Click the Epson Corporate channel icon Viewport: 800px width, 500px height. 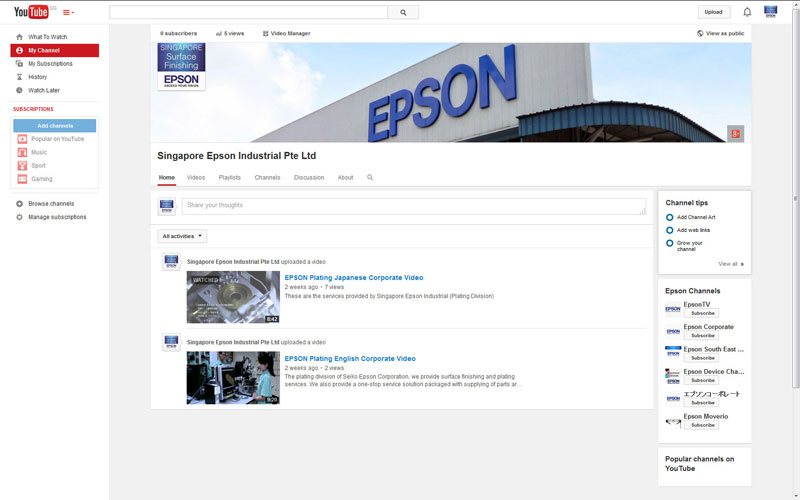click(673, 332)
